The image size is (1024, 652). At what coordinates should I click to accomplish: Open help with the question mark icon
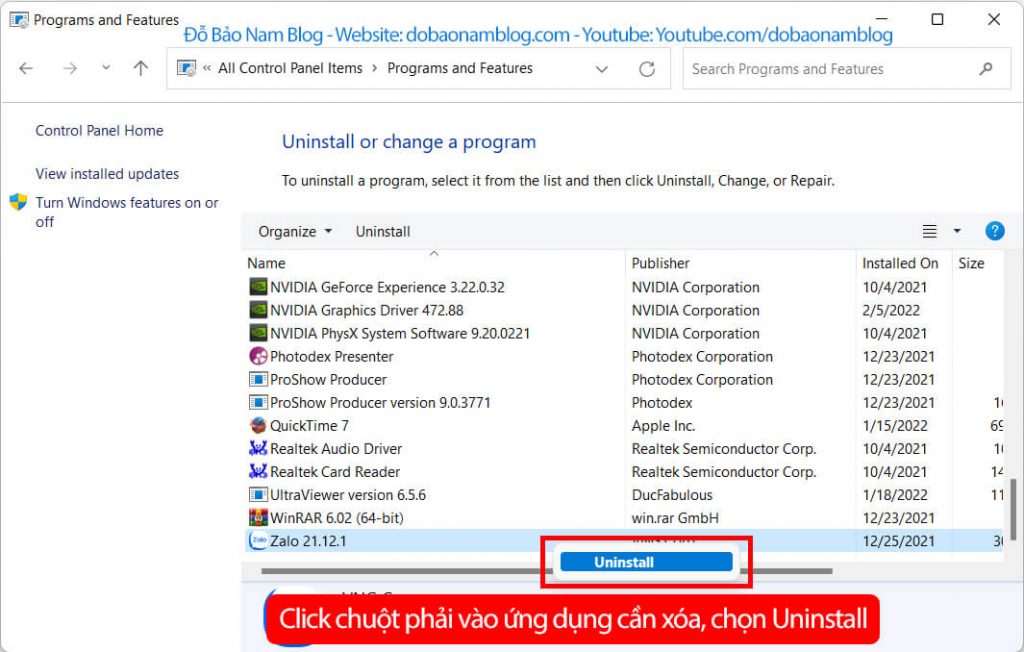point(994,231)
